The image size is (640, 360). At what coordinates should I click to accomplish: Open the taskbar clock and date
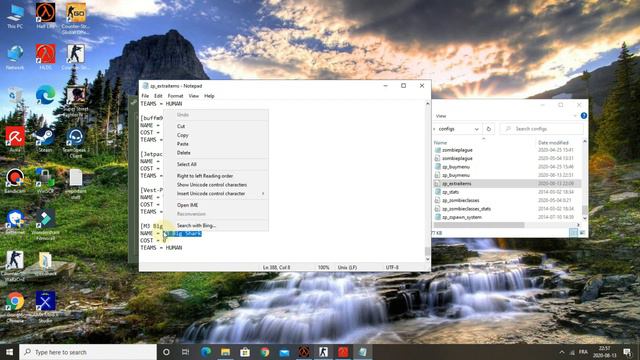pyautogui.click(x=604, y=352)
